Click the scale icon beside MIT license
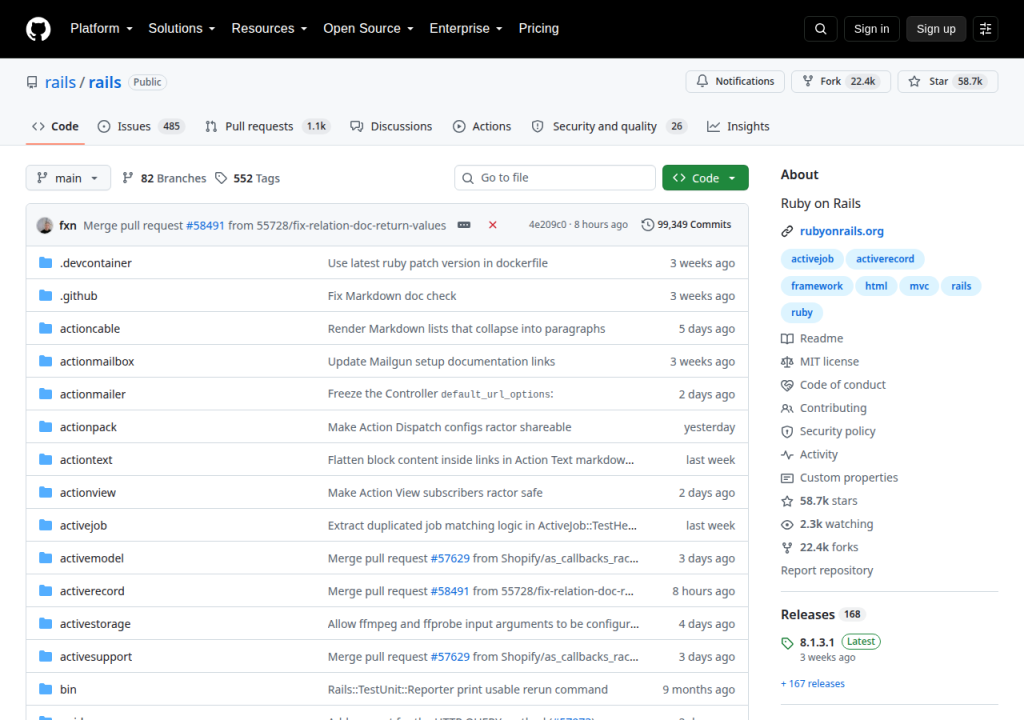This screenshot has width=1024, height=720. click(x=787, y=362)
